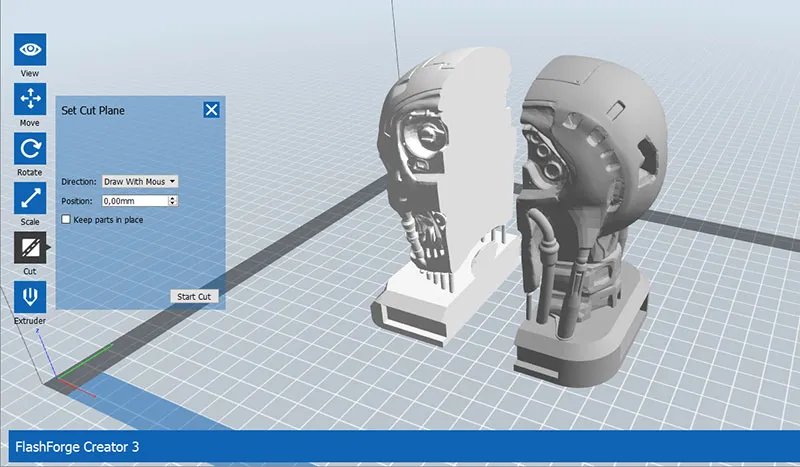
Task: Toggle the Cut tool icon
Action: click(30, 247)
